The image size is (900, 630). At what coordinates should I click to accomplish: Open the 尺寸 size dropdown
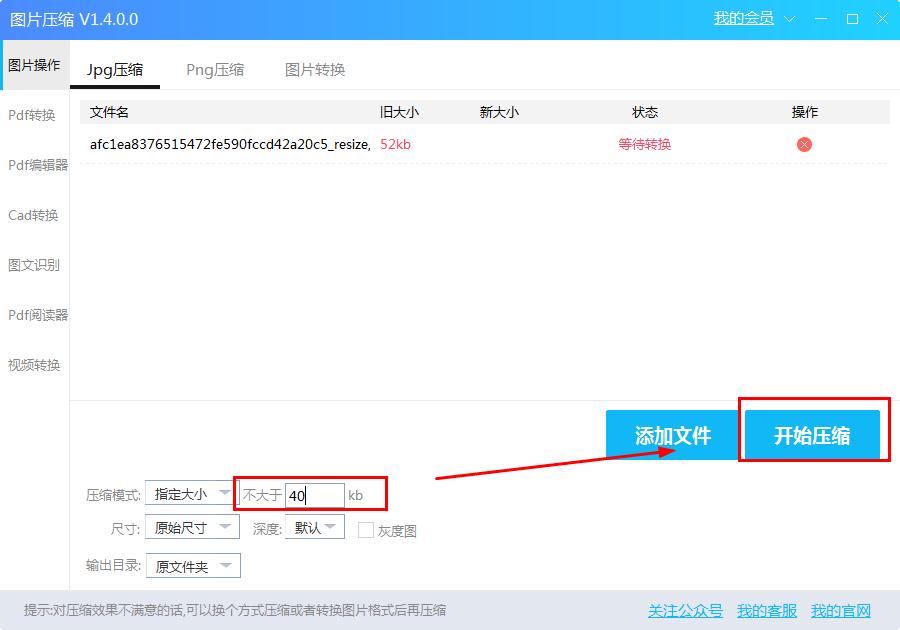(x=191, y=528)
